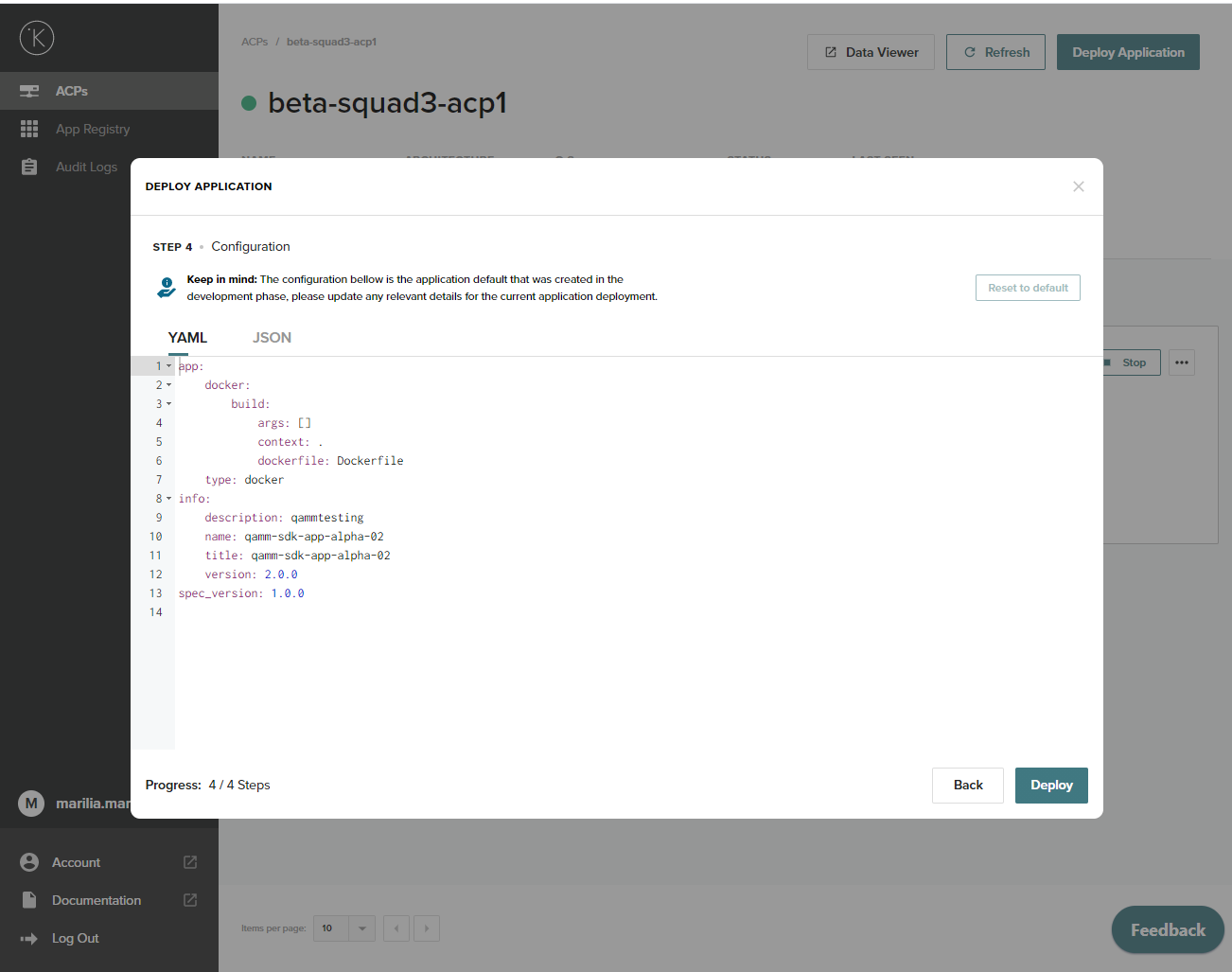Click the Kelvin logo icon in sidebar
The image size is (1232, 972).
click(37, 38)
